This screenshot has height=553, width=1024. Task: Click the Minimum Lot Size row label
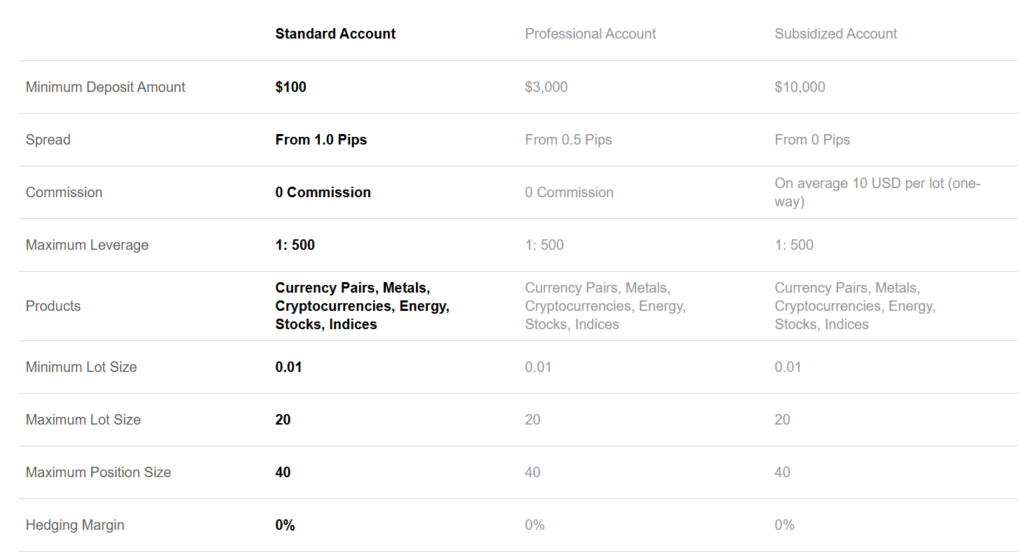(81, 367)
